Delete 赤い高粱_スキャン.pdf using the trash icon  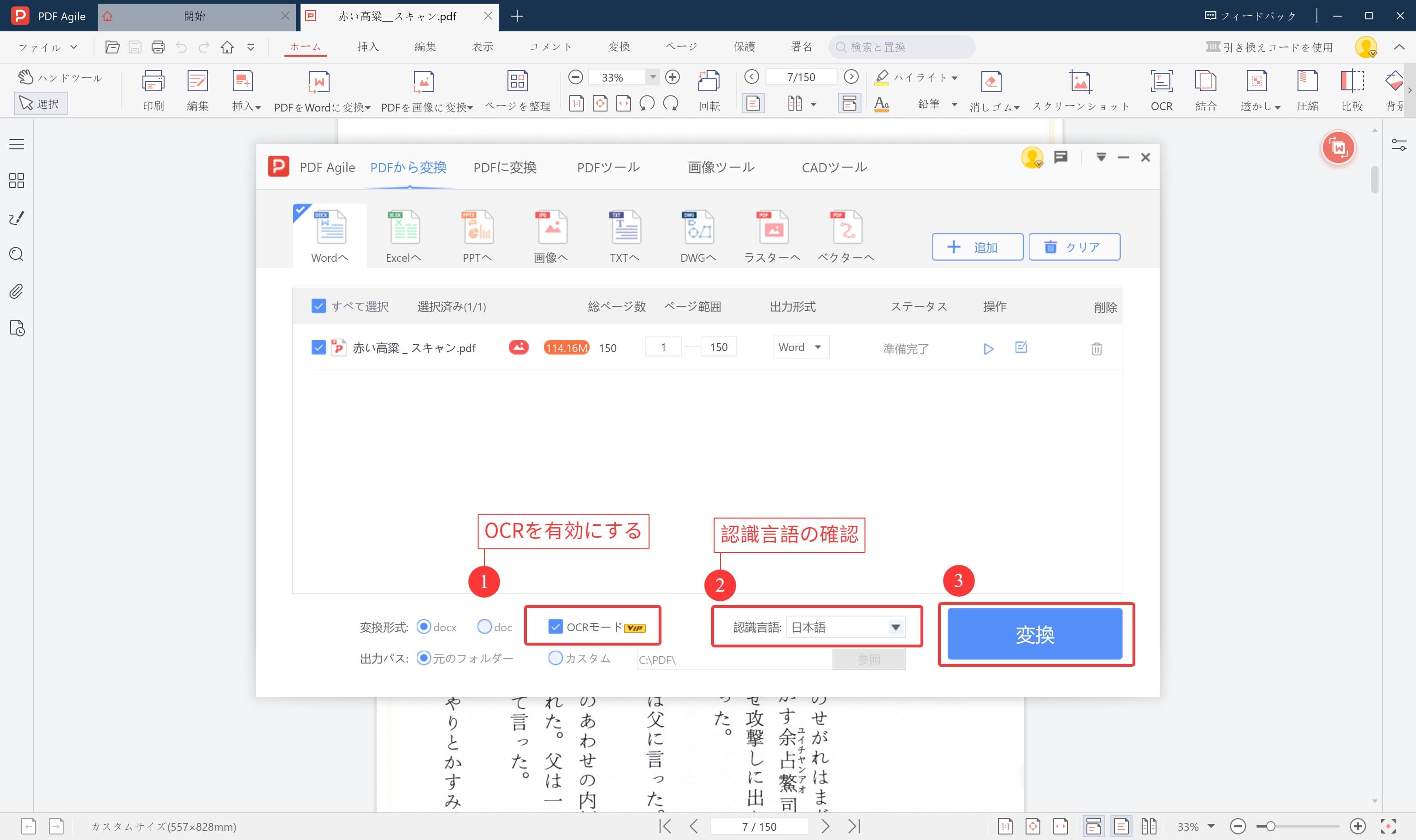tap(1097, 349)
